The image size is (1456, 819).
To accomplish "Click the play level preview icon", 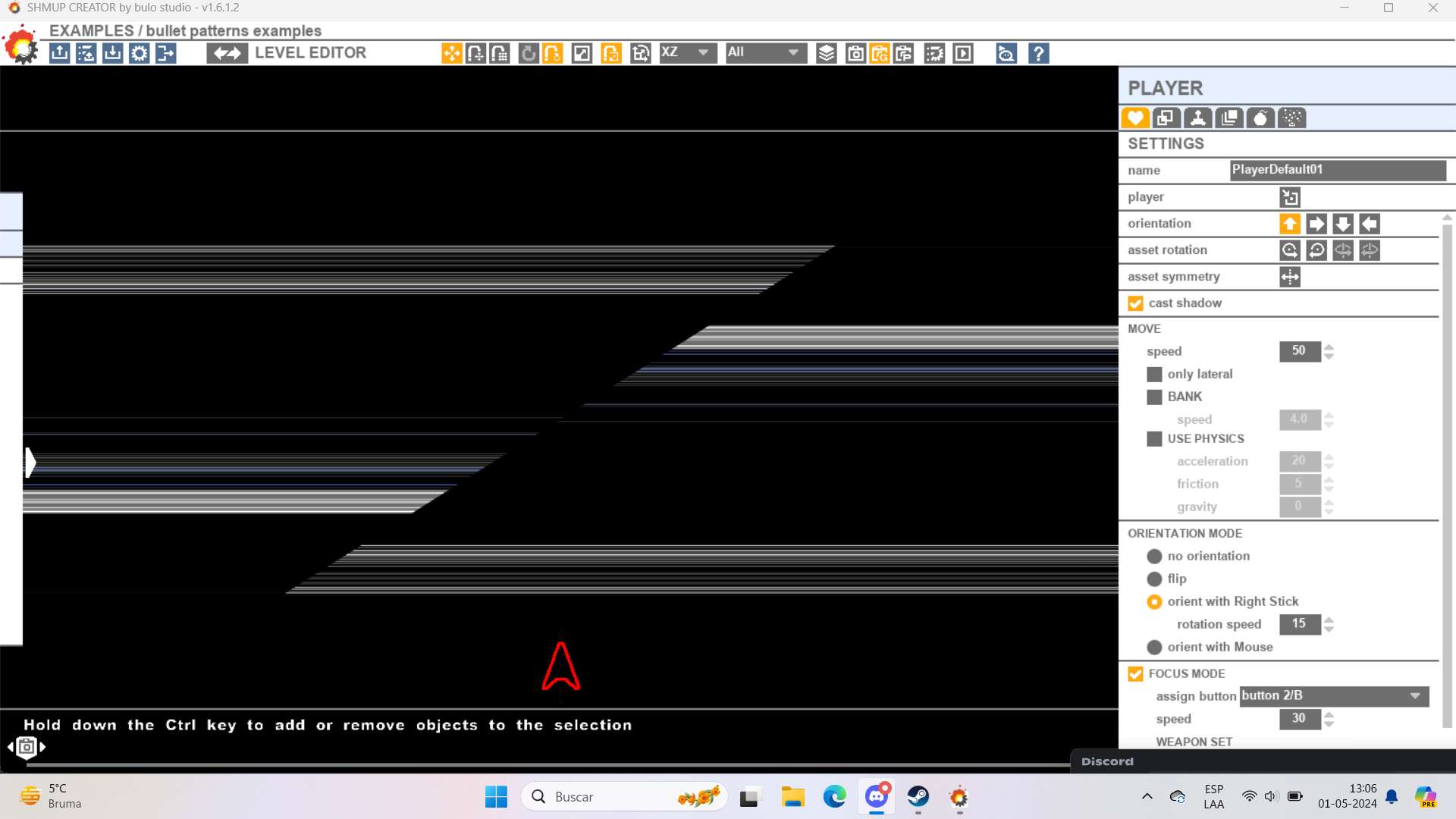I will coord(963,53).
